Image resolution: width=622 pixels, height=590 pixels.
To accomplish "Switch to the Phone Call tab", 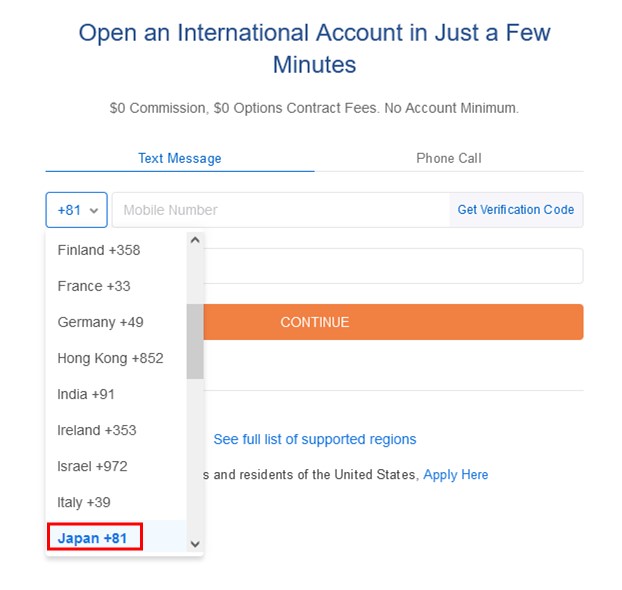I will click(449, 158).
